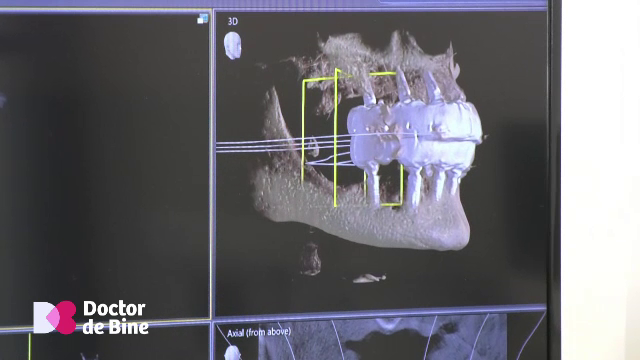The width and height of the screenshot is (640, 360).
Task: Click the head orientation icon in 3D view
Action: click(x=233, y=46)
